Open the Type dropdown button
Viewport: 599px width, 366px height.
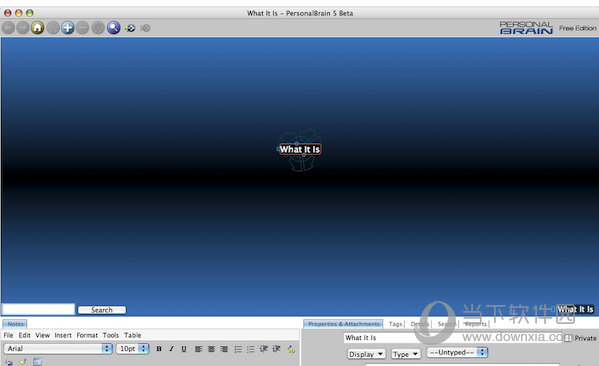(406, 354)
